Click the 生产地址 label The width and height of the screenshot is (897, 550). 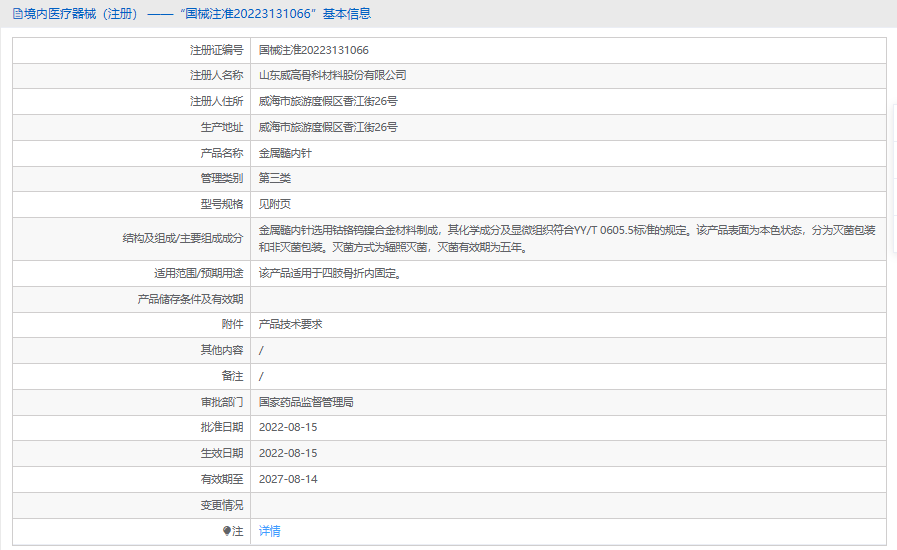point(222,127)
